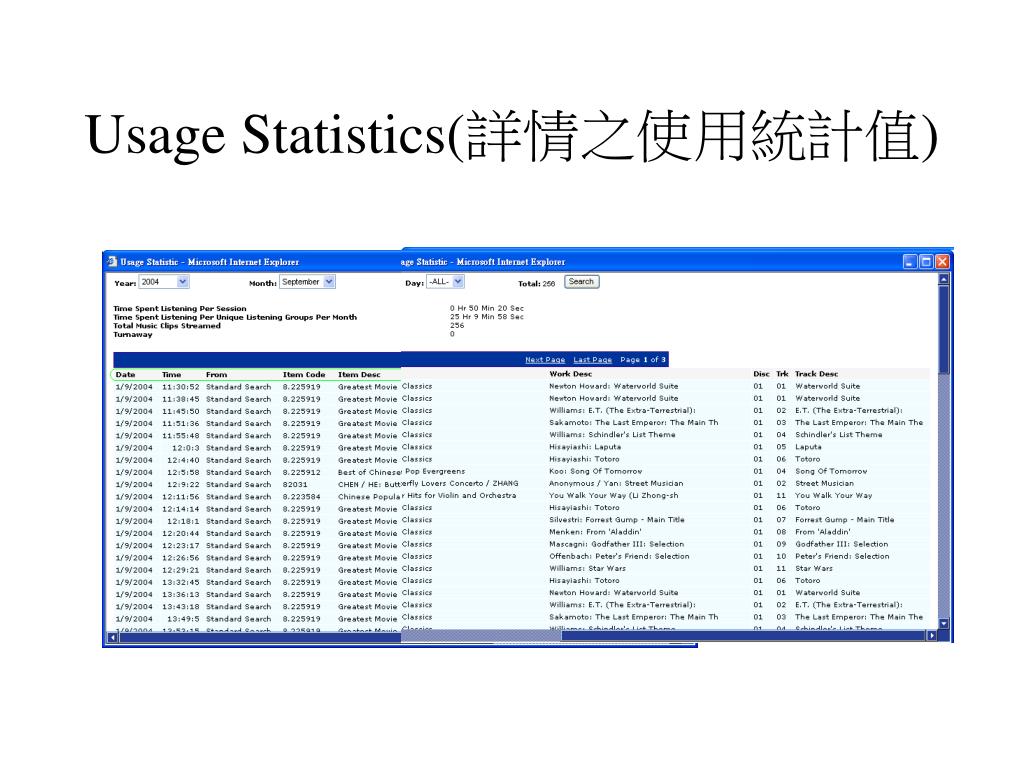Screen dimensions: 1024x768
Task: Go to Next Page link
Action: 545,360
